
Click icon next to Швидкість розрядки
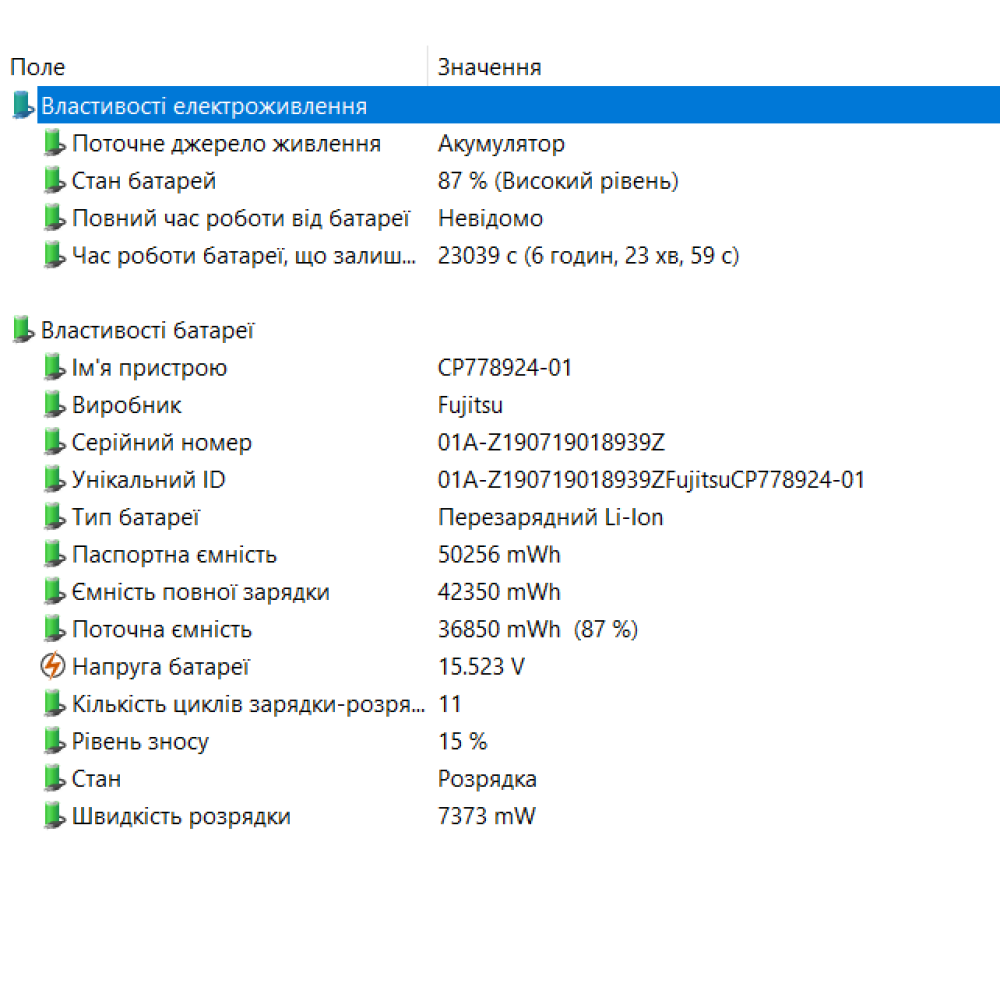tap(54, 815)
